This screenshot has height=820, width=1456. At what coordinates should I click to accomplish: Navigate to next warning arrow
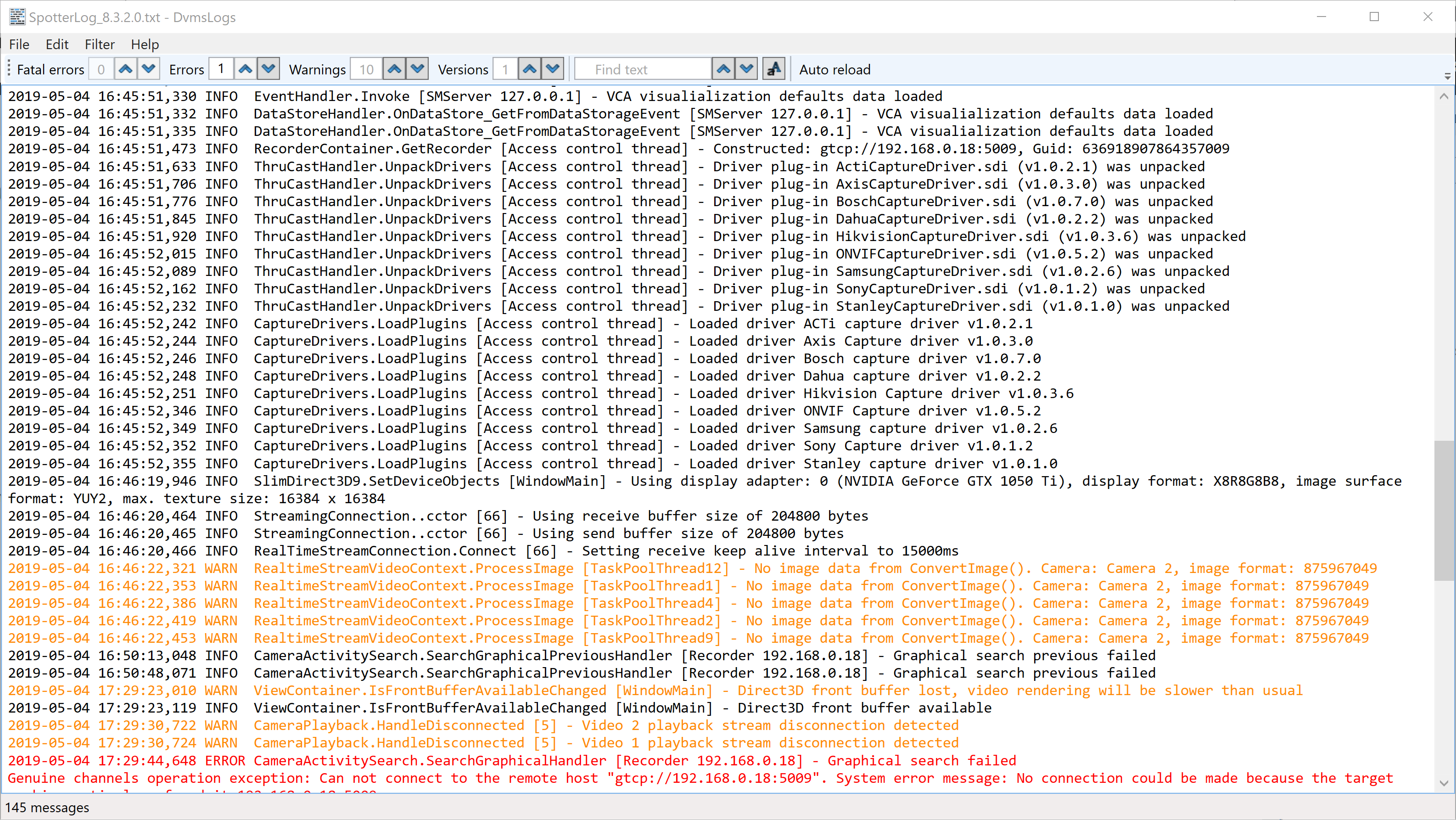click(x=417, y=69)
